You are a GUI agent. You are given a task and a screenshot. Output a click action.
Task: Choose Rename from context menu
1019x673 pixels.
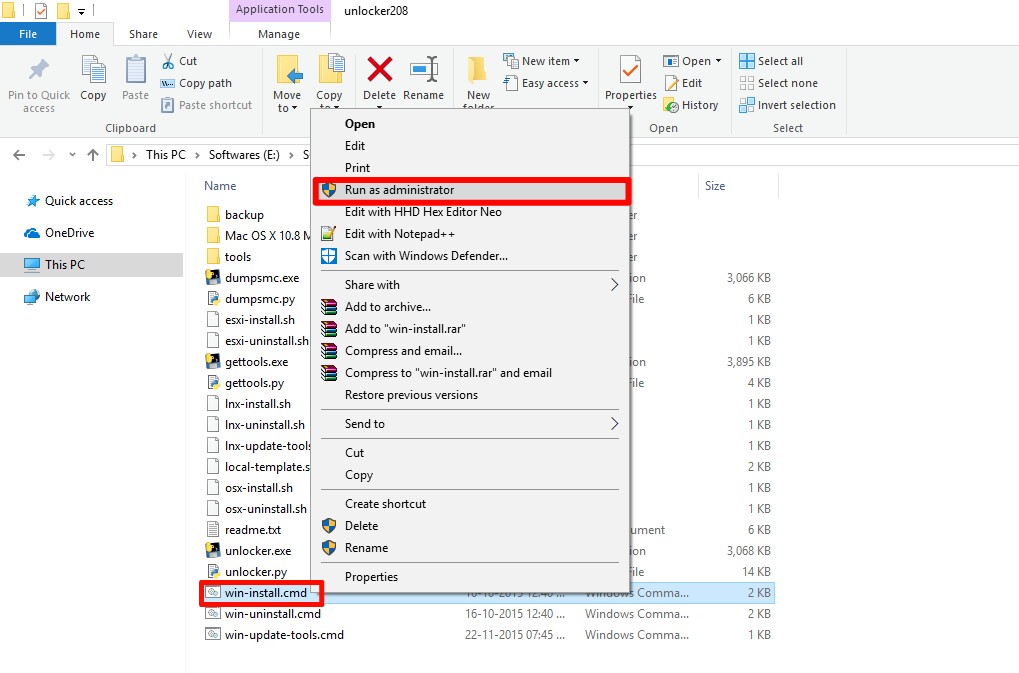click(x=470, y=548)
